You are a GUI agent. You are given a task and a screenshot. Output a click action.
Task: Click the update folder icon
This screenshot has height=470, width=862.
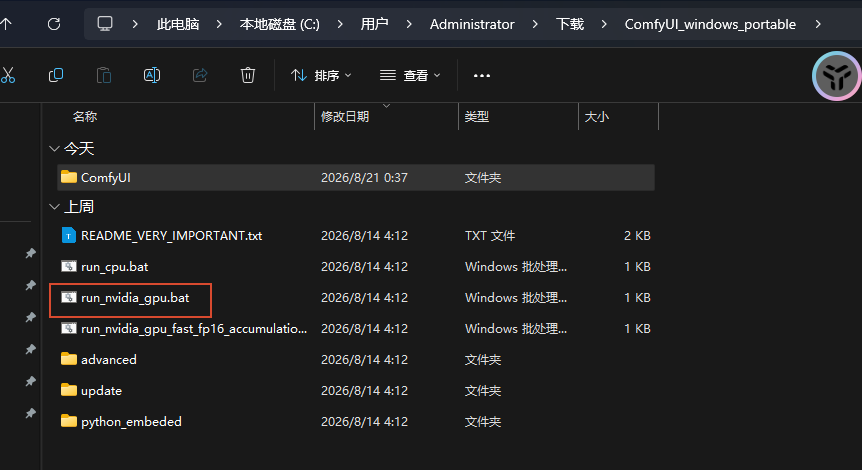coord(69,390)
